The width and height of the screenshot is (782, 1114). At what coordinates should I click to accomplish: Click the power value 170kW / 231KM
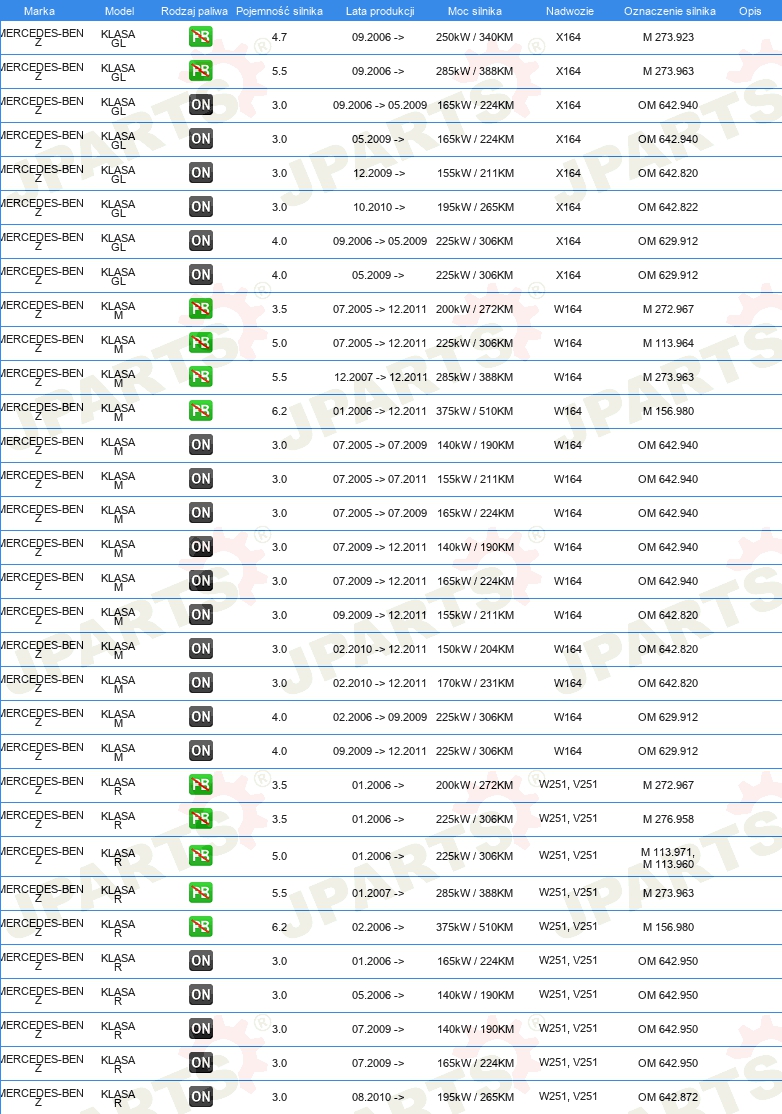point(475,683)
